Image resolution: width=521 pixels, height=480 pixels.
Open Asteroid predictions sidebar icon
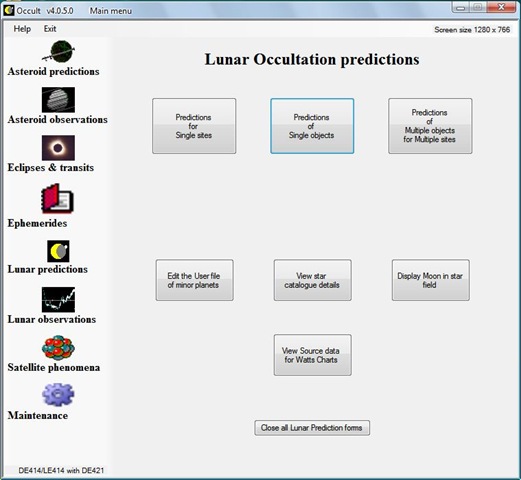click(58, 52)
